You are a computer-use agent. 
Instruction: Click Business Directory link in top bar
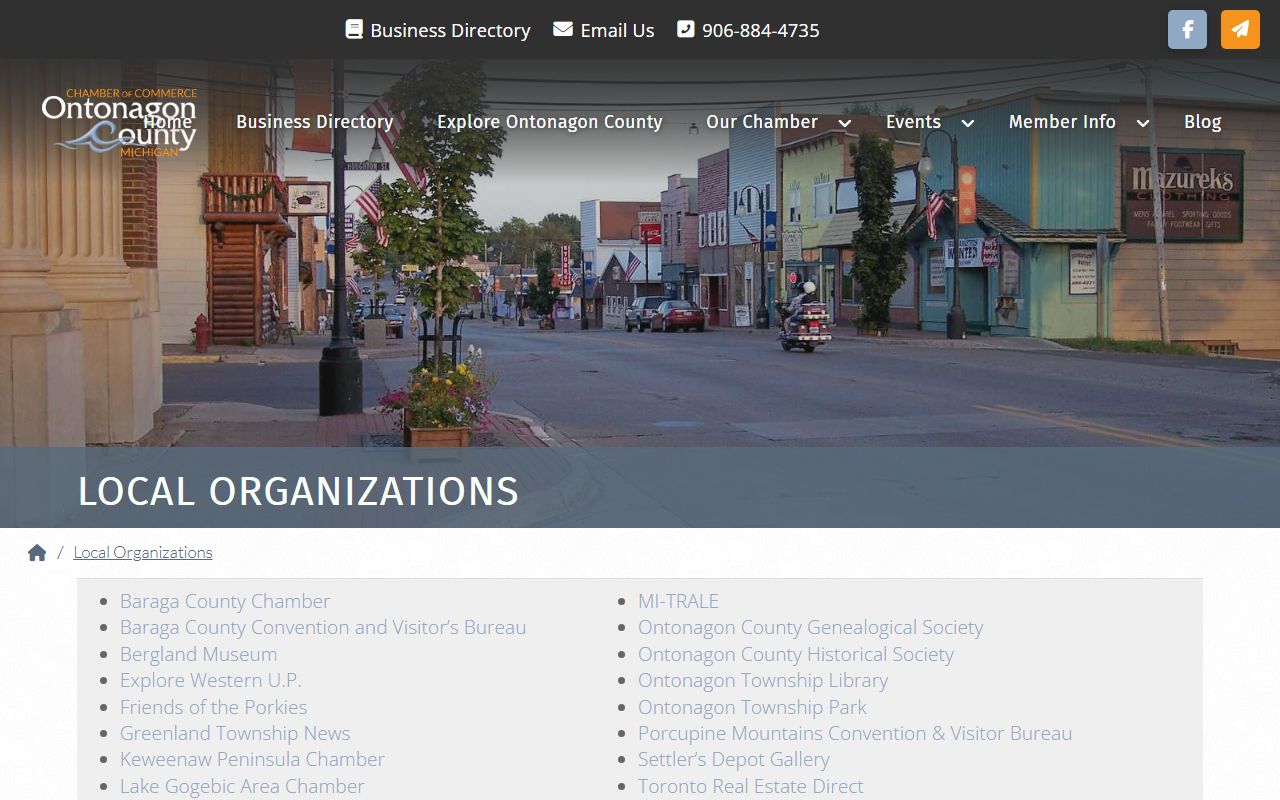tap(450, 30)
